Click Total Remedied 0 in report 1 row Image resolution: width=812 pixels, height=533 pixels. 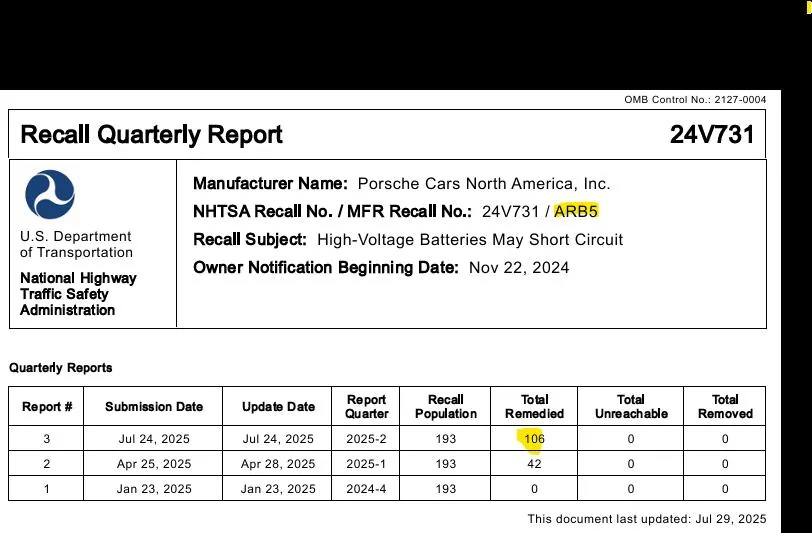pos(534,489)
